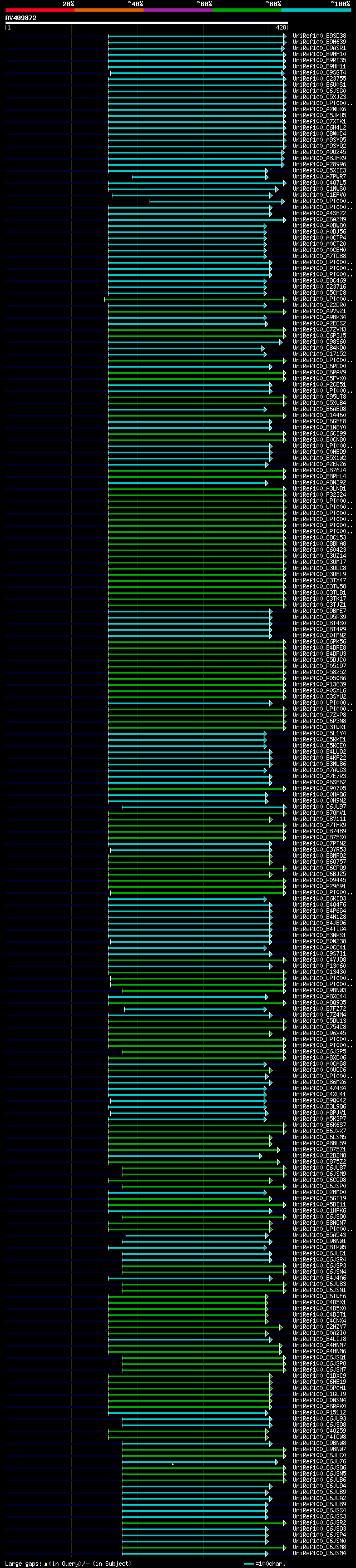Image resolution: width=356 pixels, height=1568 pixels.
Task: Select hit UniRef100_Q7ZXP8
Action: 319,715
